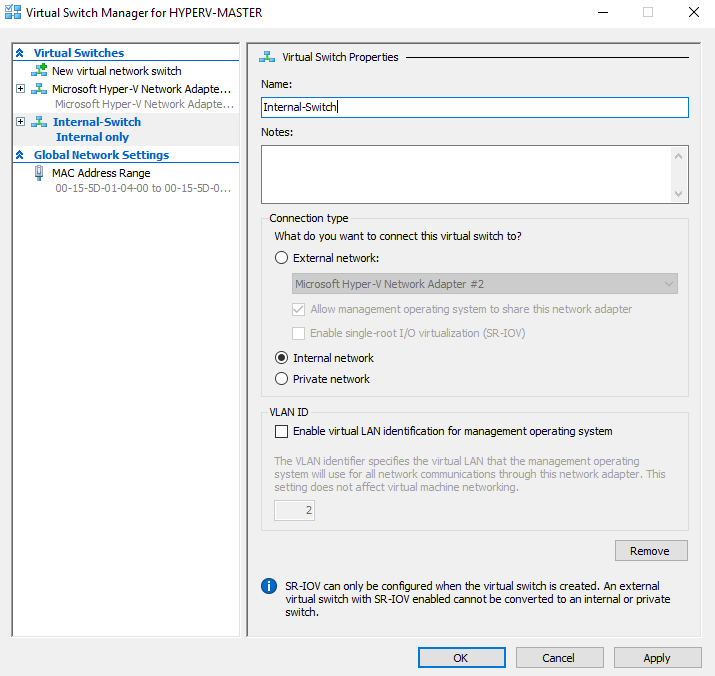This screenshot has height=676, width=715.
Task: Select the Internal network radio button
Action: click(x=281, y=358)
